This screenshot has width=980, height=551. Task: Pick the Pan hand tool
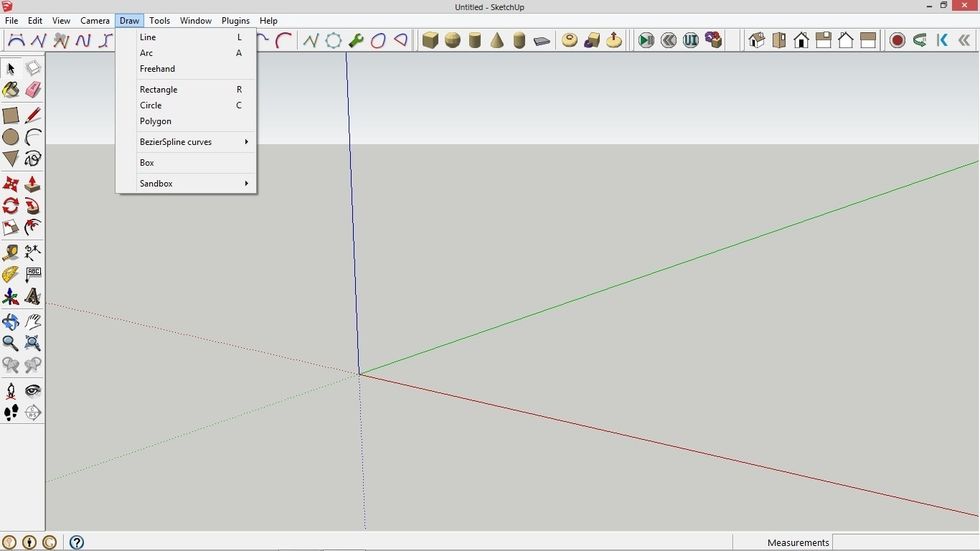coord(32,322)
